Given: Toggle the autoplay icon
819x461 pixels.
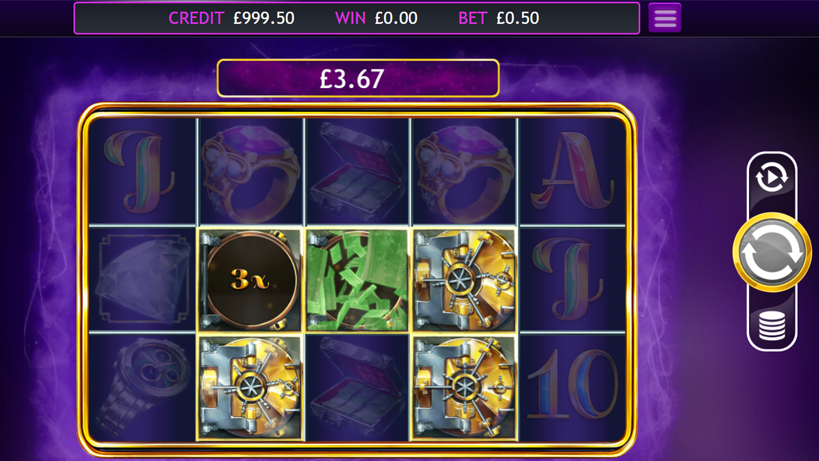Looking at the screenshot, I should [771, 178].
